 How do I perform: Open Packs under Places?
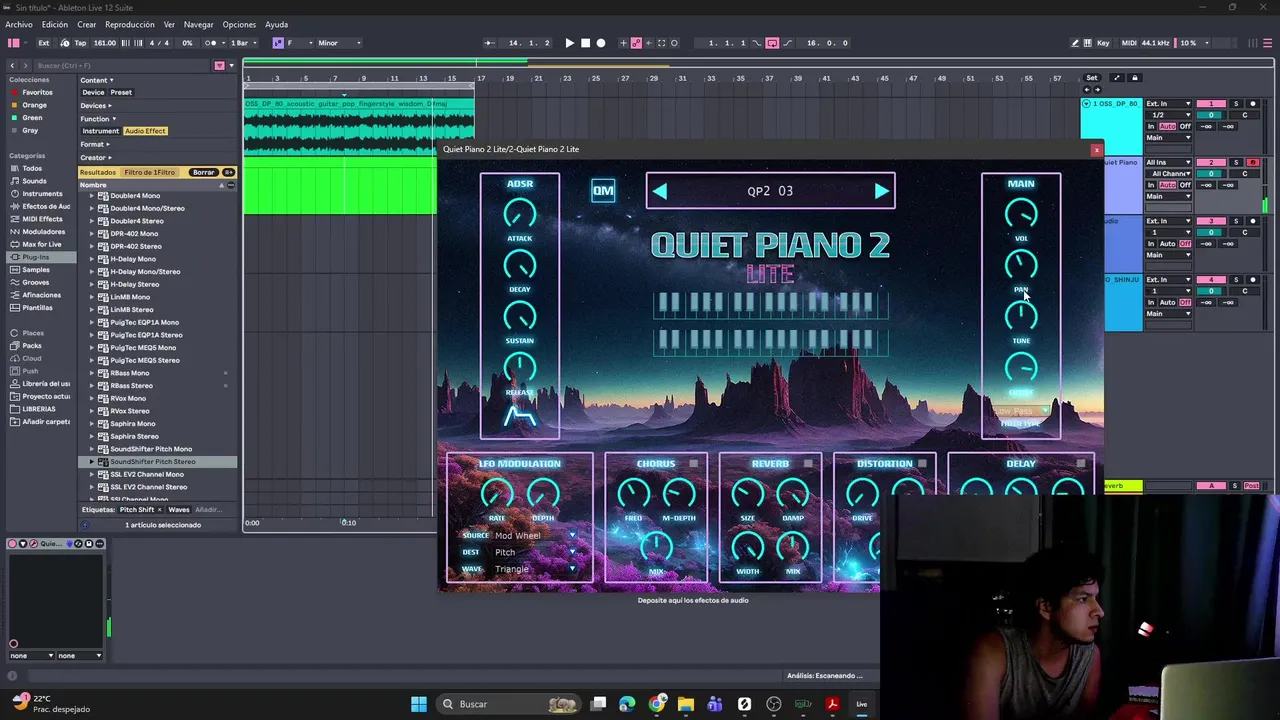tap(32, 346)
